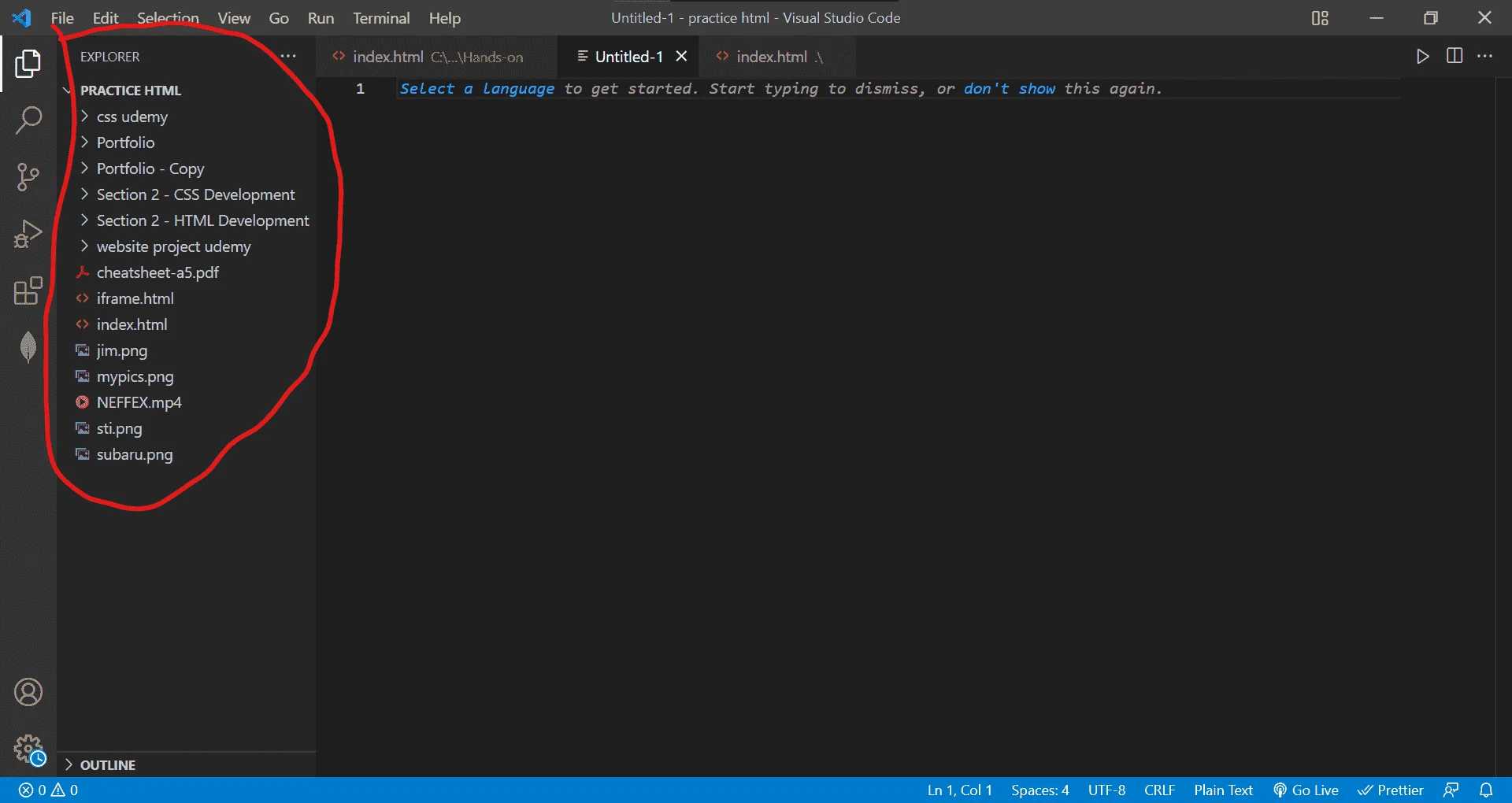
Task: Open the Accounts icon in activity bar
Action: (28, 692)
